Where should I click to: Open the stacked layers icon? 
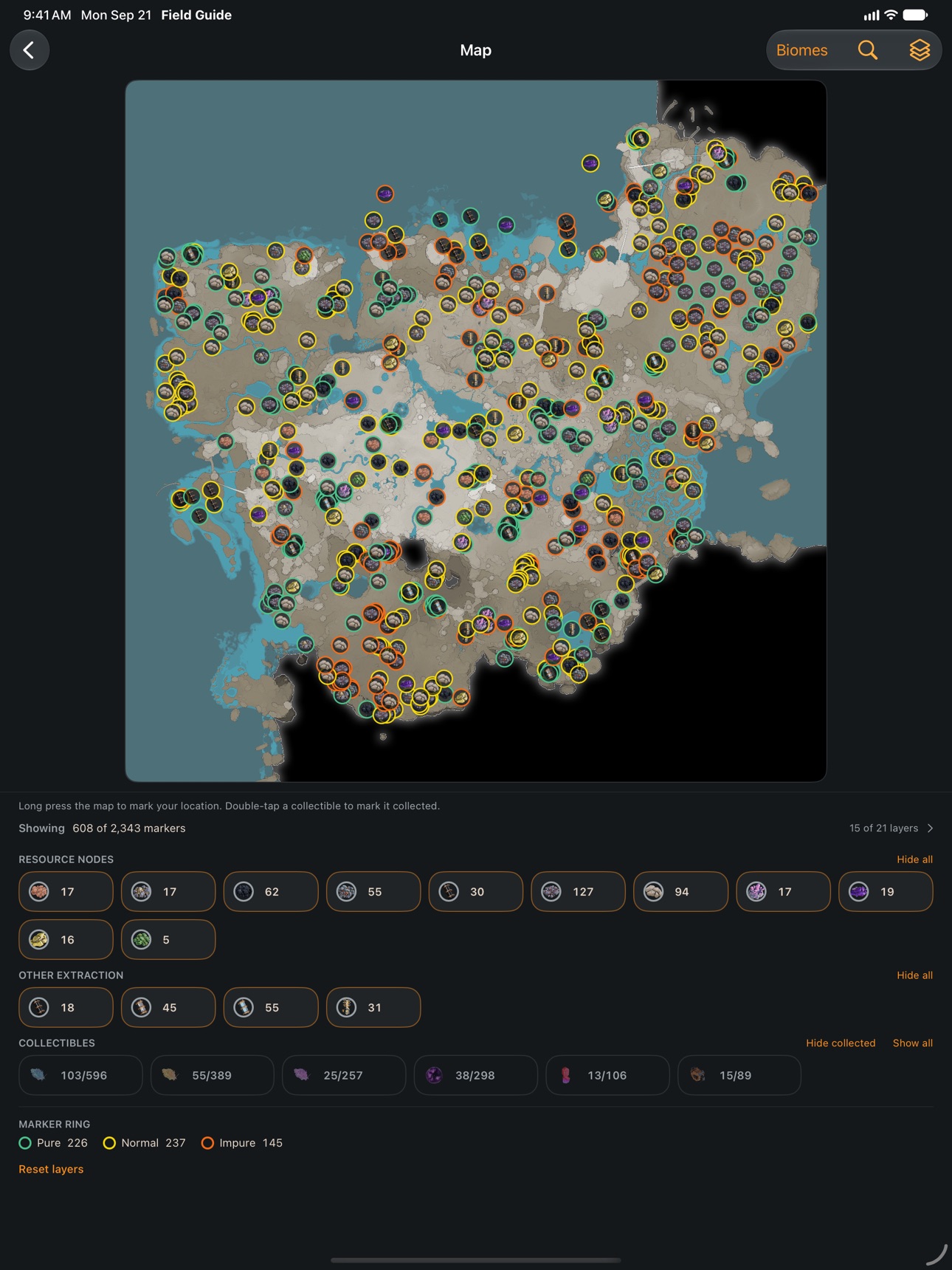(920, 50)
